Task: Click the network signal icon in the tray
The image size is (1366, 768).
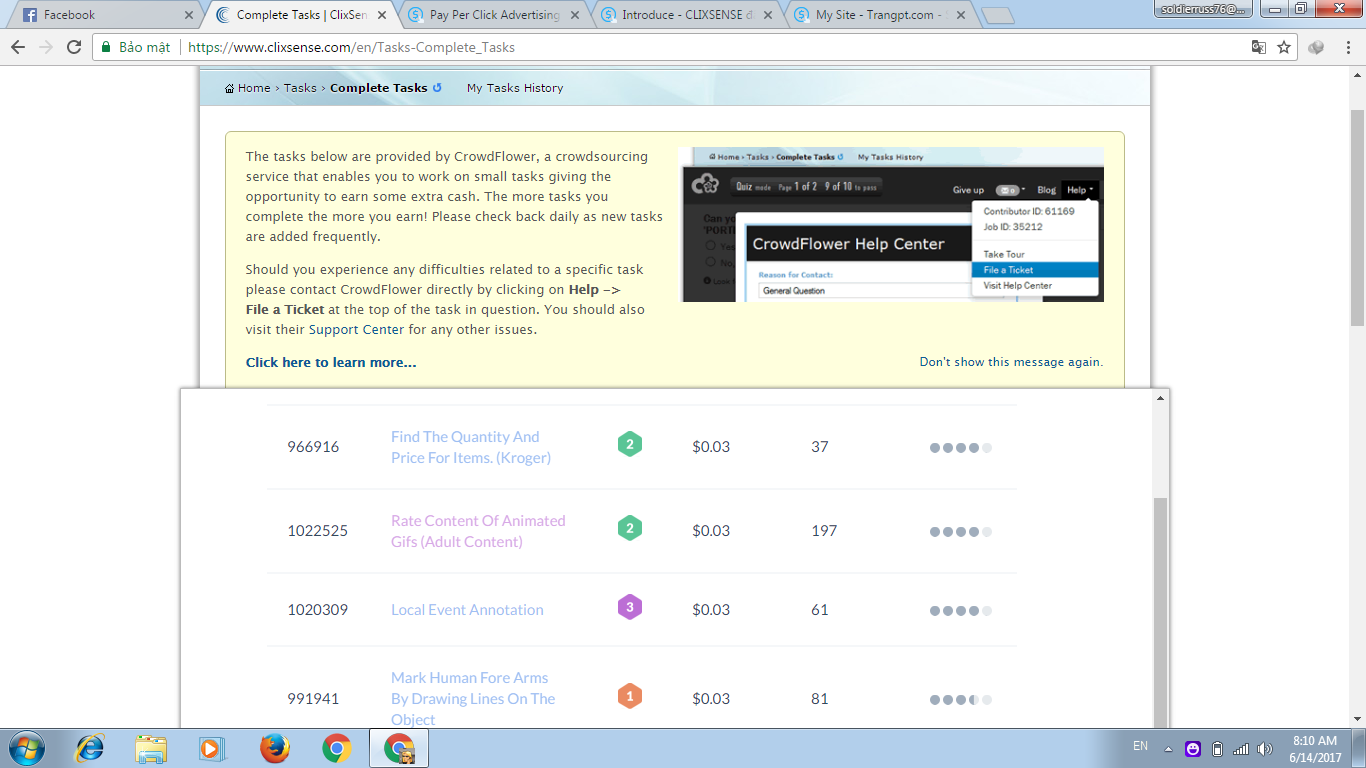Action: tap(1241, 748)
